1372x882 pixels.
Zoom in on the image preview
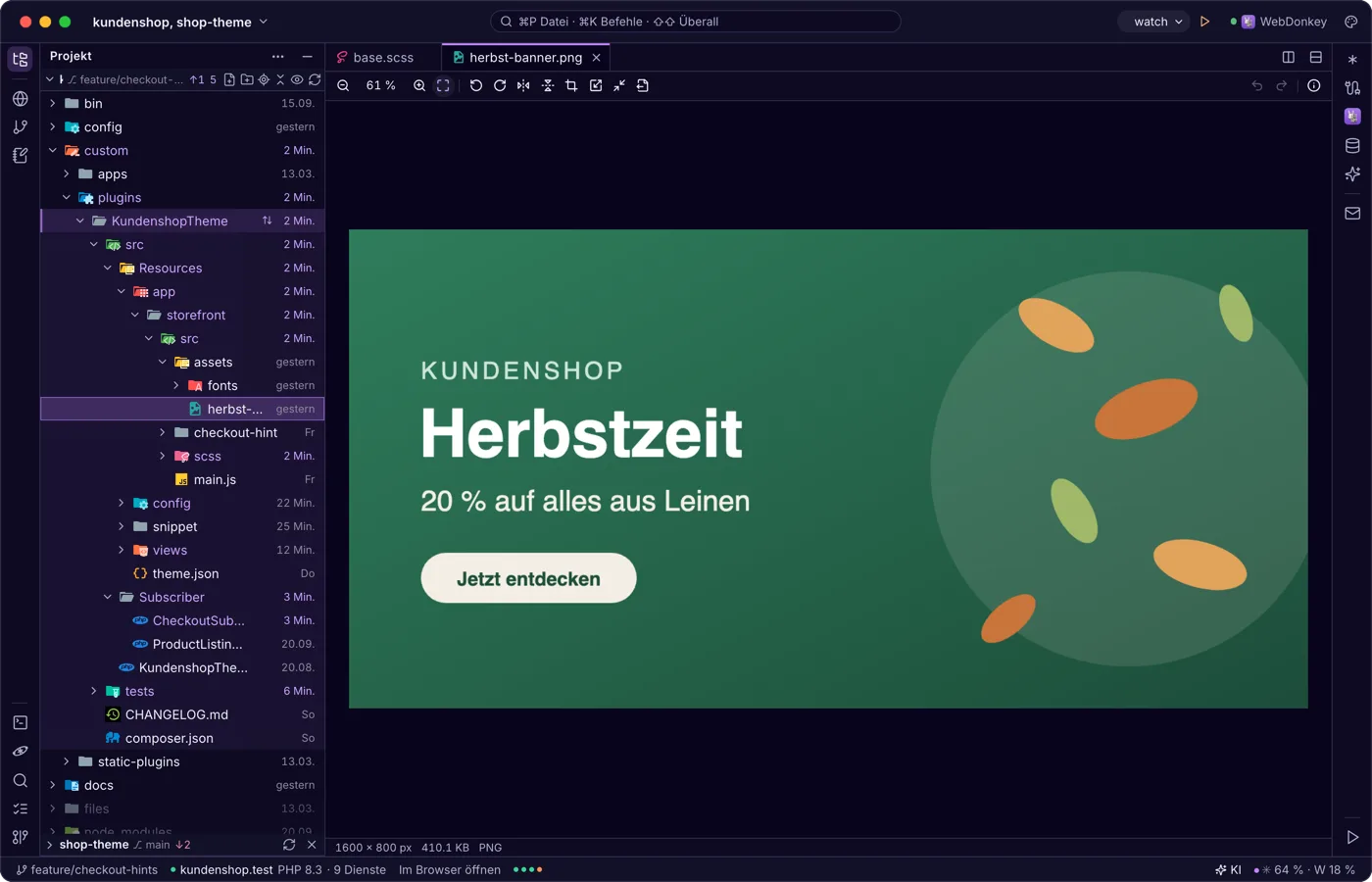click(419, 86)
